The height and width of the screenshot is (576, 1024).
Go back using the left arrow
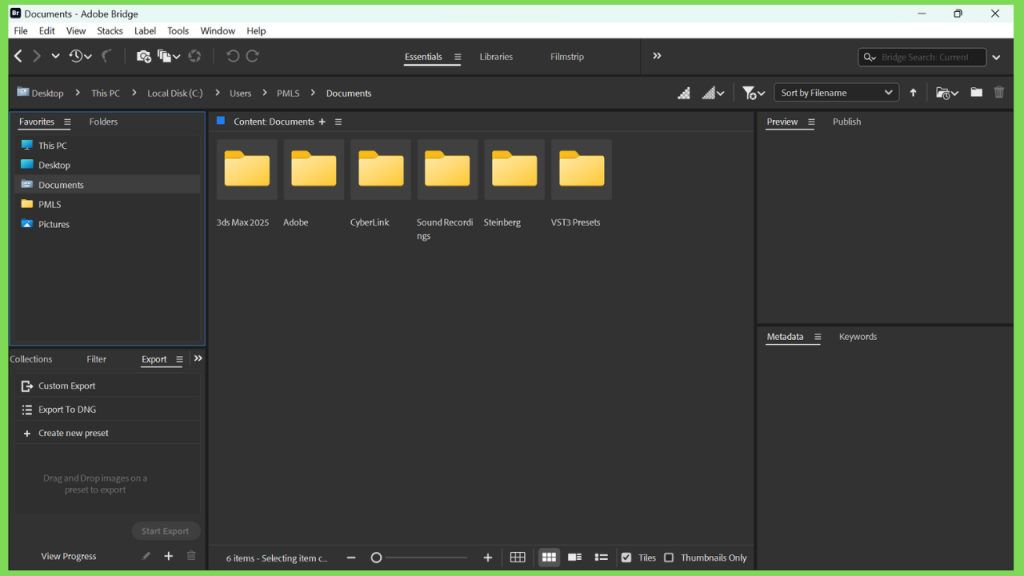18,56
